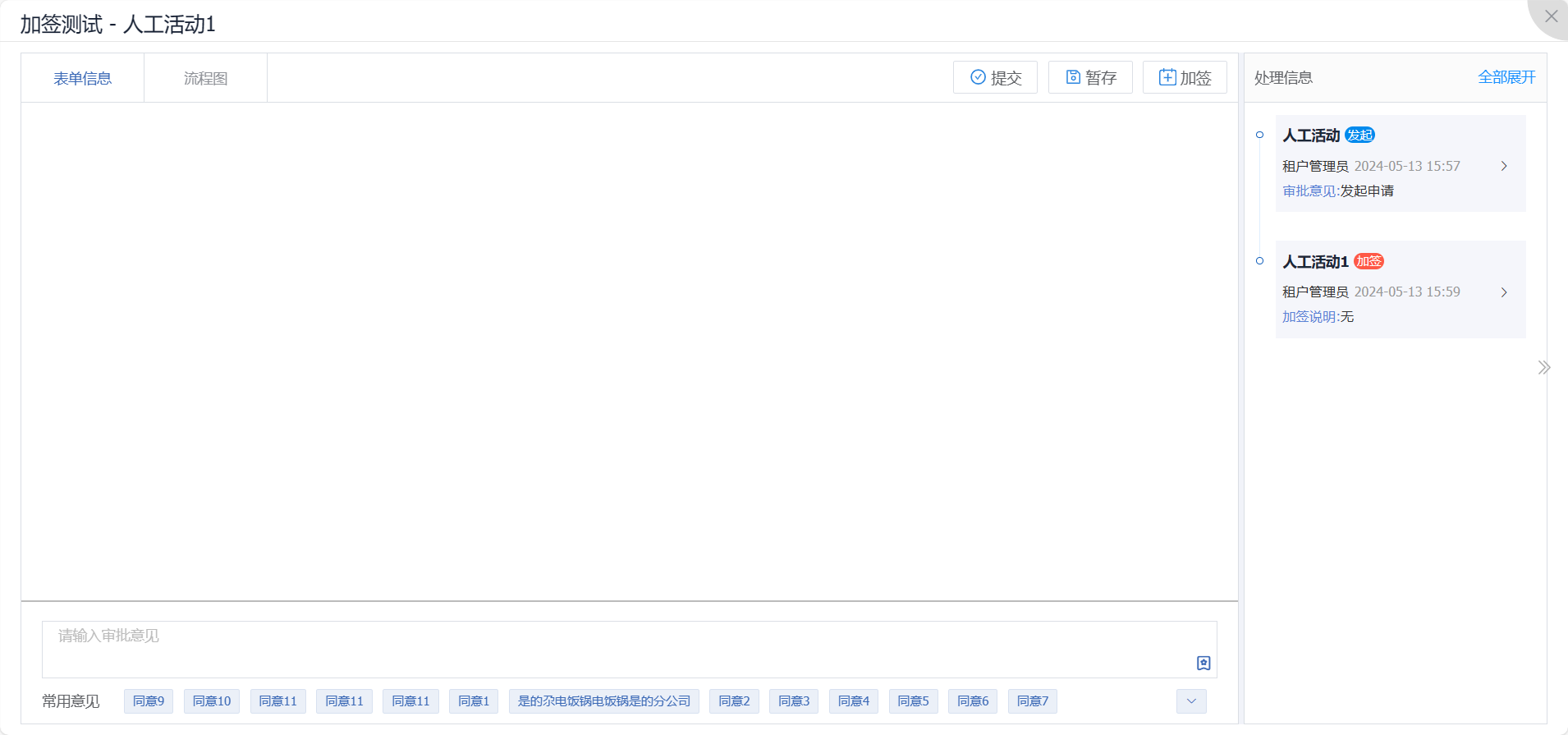The image size is (1568, 735).
Task: Pick the long 是的尕电饭锅 opinion tag
Action: click(603, 701)
